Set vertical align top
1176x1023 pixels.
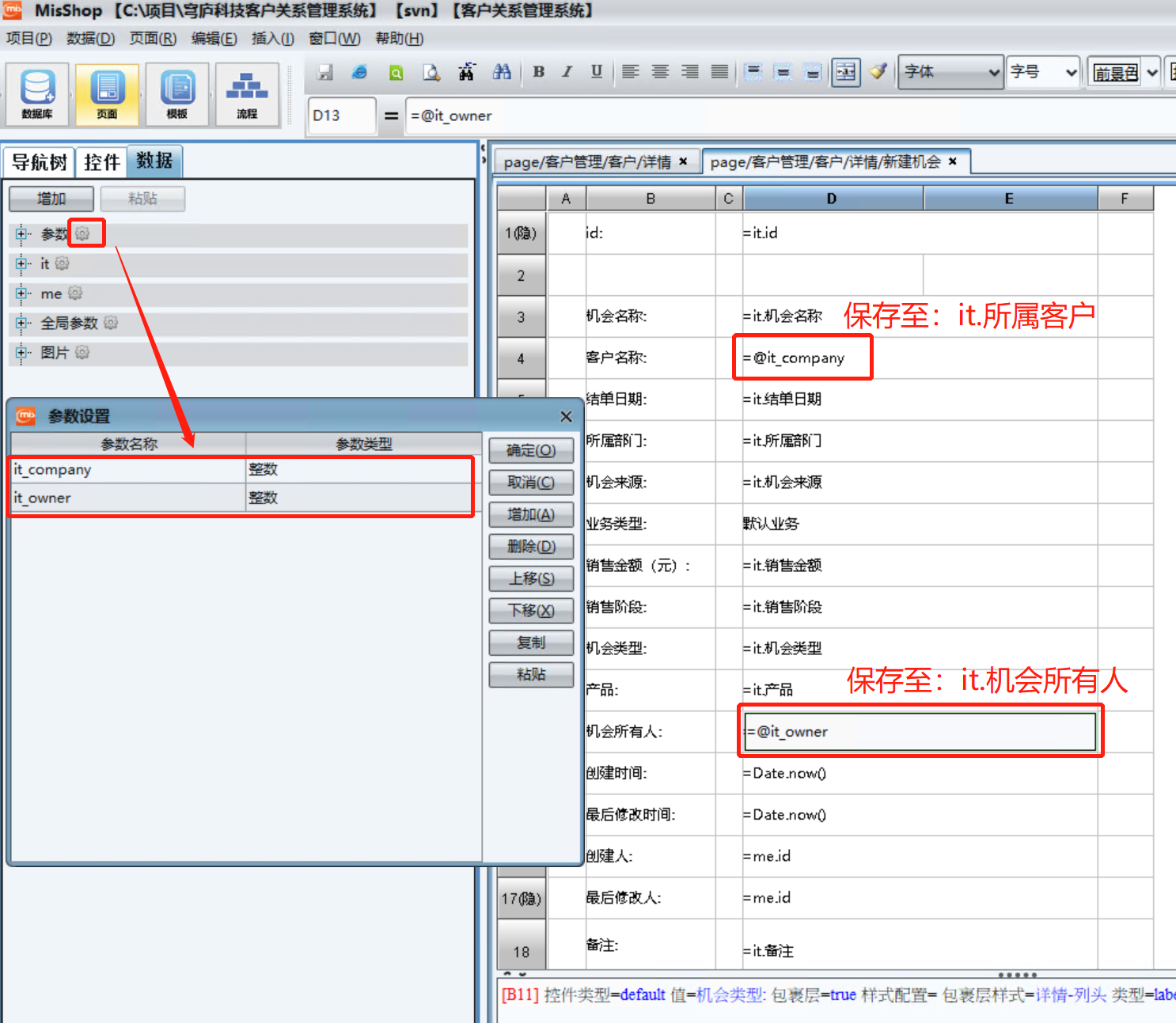(x=753, y=72)
